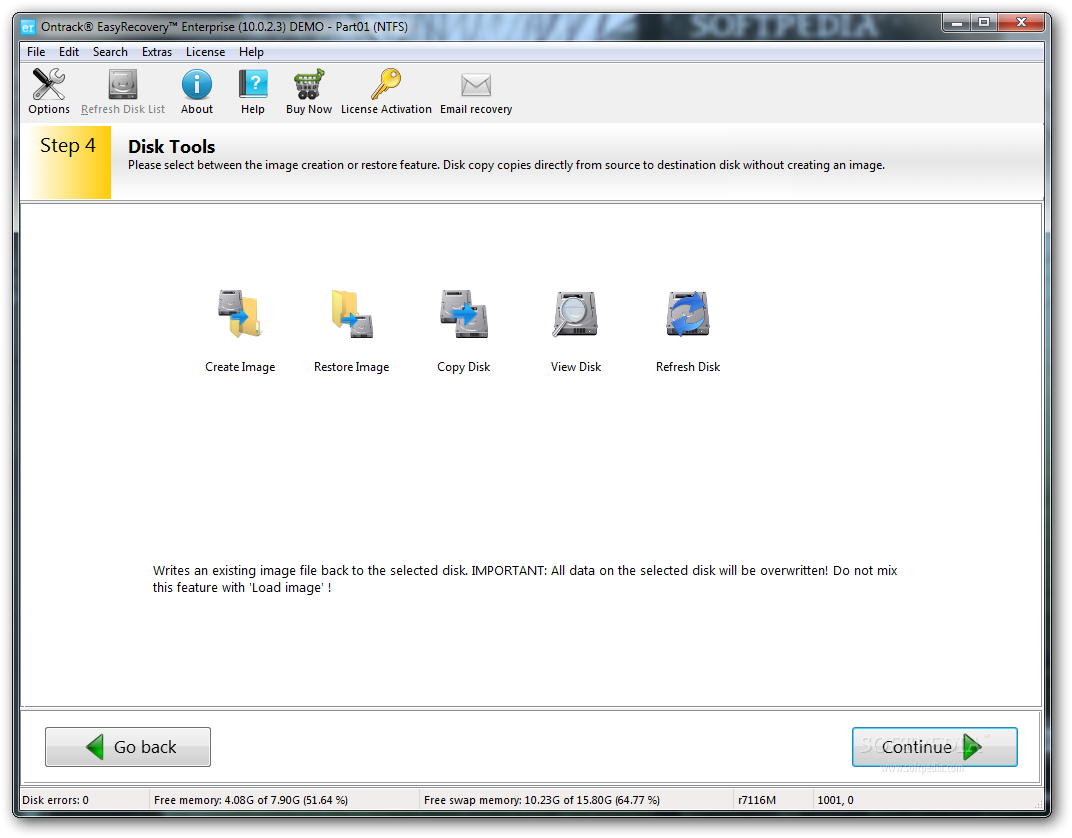Click the EasyRecovery app icon in title bar
The image size is (1072, 838).
pos(28,27)
